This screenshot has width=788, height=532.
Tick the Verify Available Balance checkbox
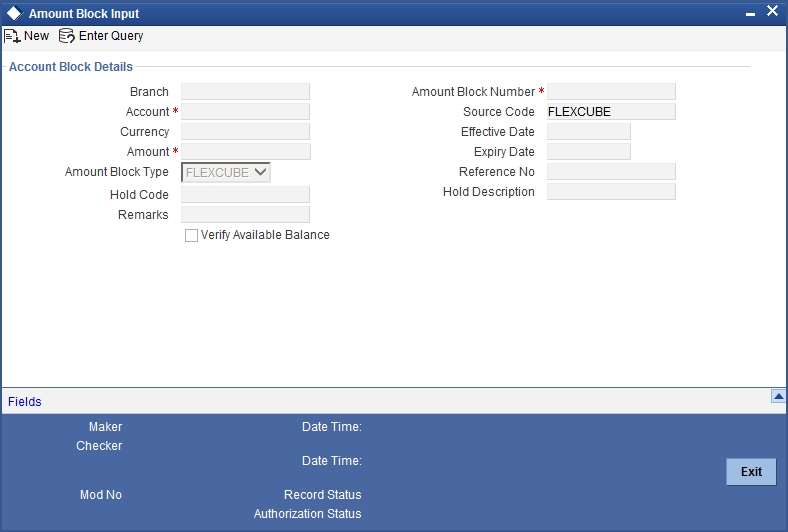[x=191, y=236]
